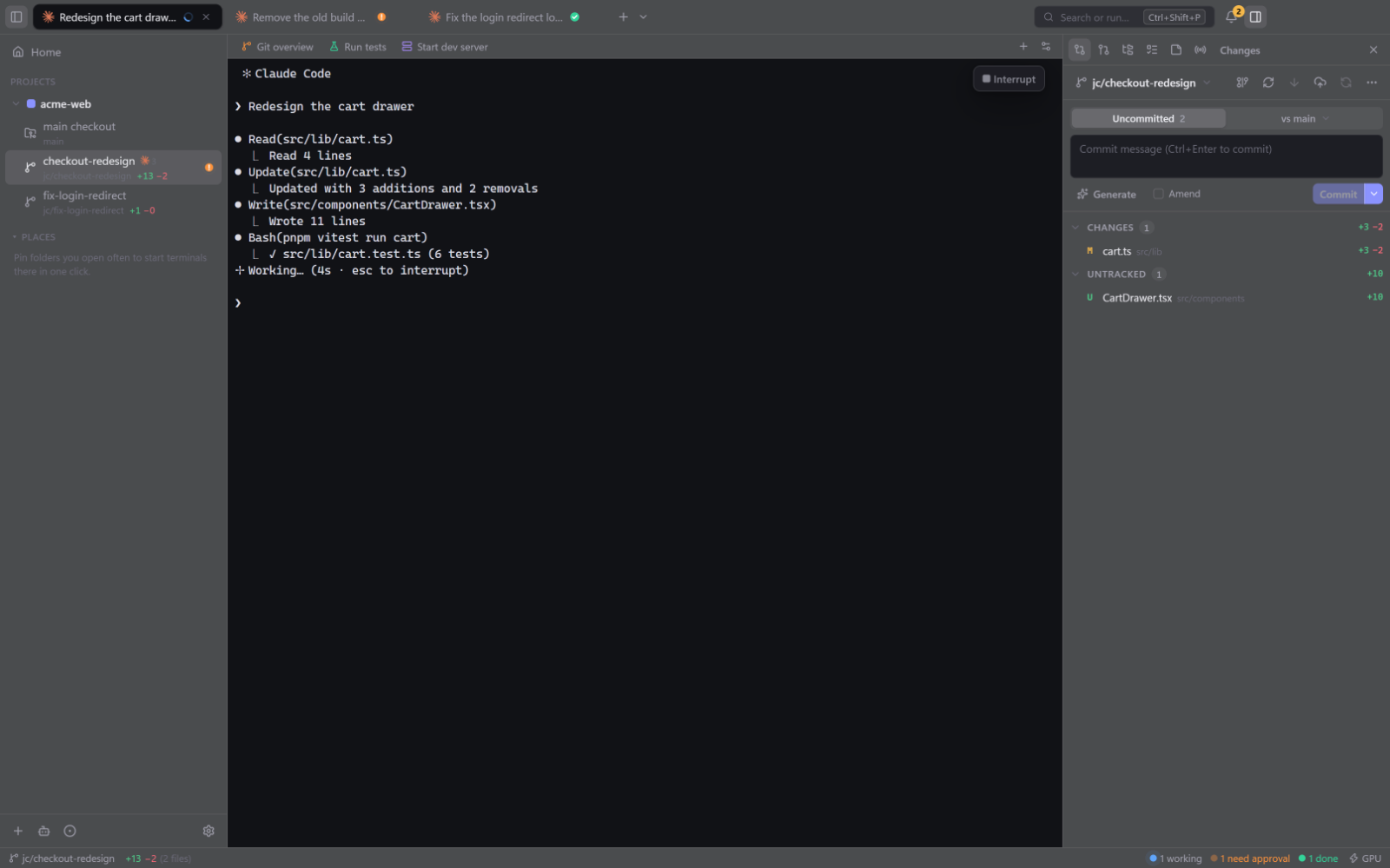Open the pull requests icon in right panel

1103,50
